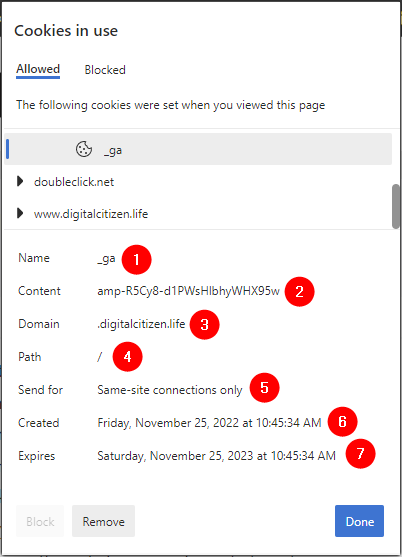Select the Allowed tab
402x557 pixels.
pyautogui.click(x=38, y=69)
